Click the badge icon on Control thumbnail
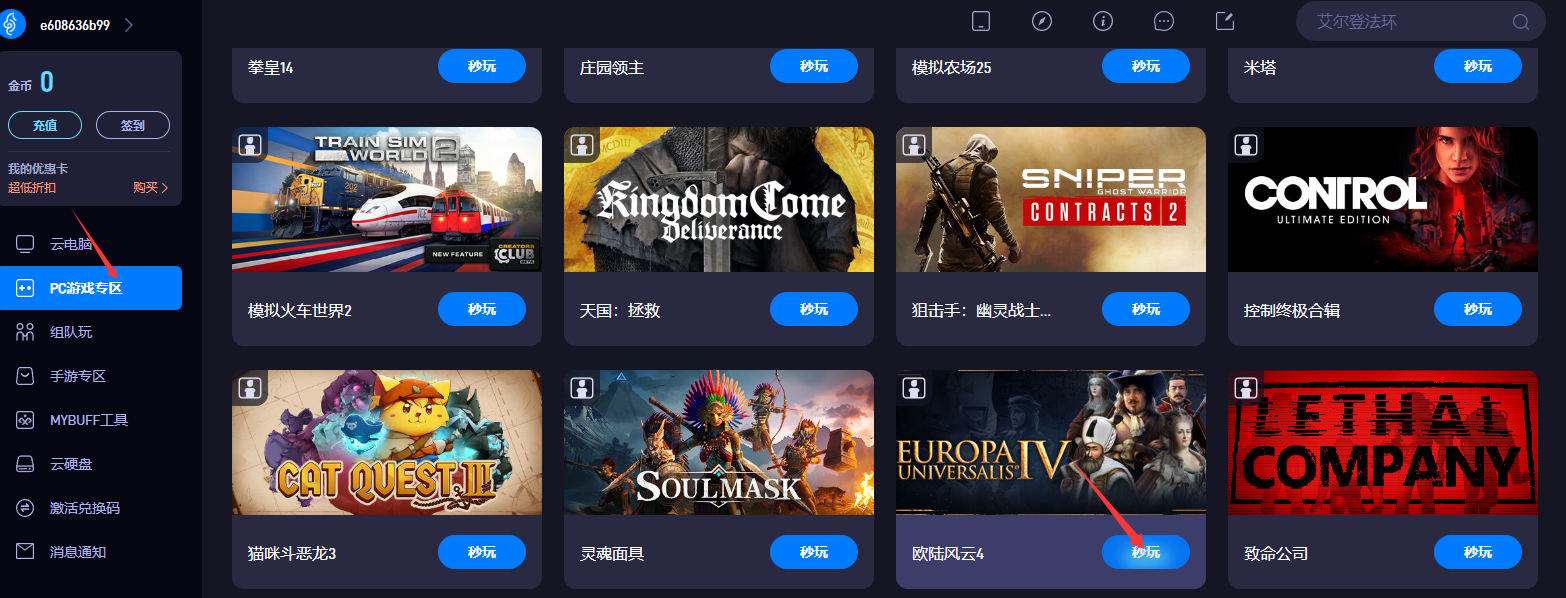Screen dimensions: 1566x598 [x=1246, y=144]
